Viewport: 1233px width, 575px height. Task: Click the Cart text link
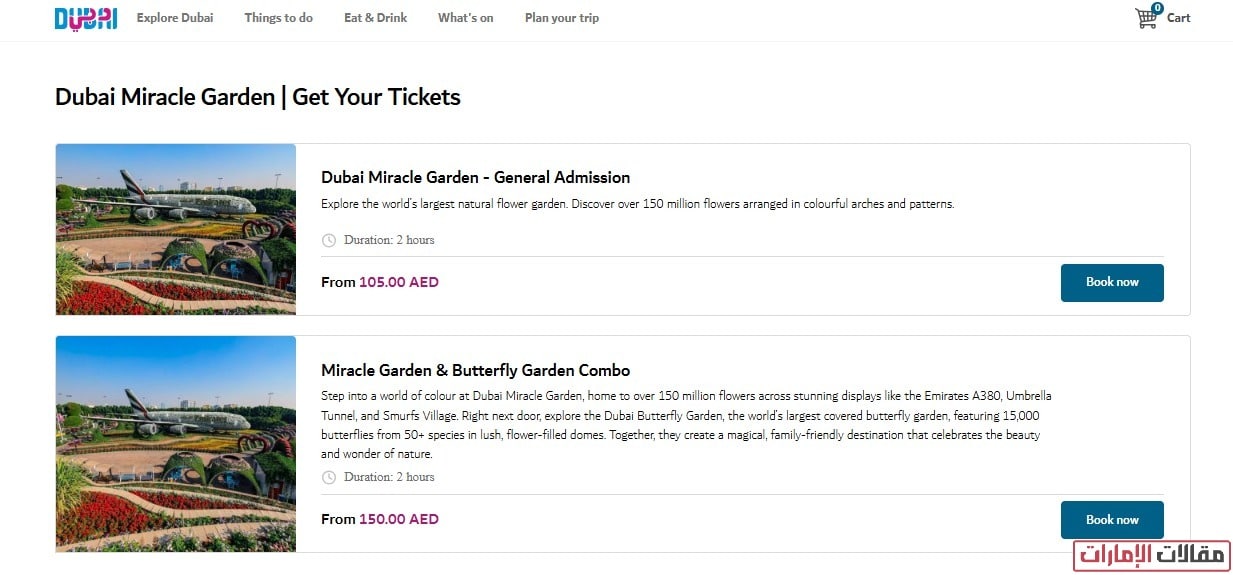click(x=1179, y=18)
